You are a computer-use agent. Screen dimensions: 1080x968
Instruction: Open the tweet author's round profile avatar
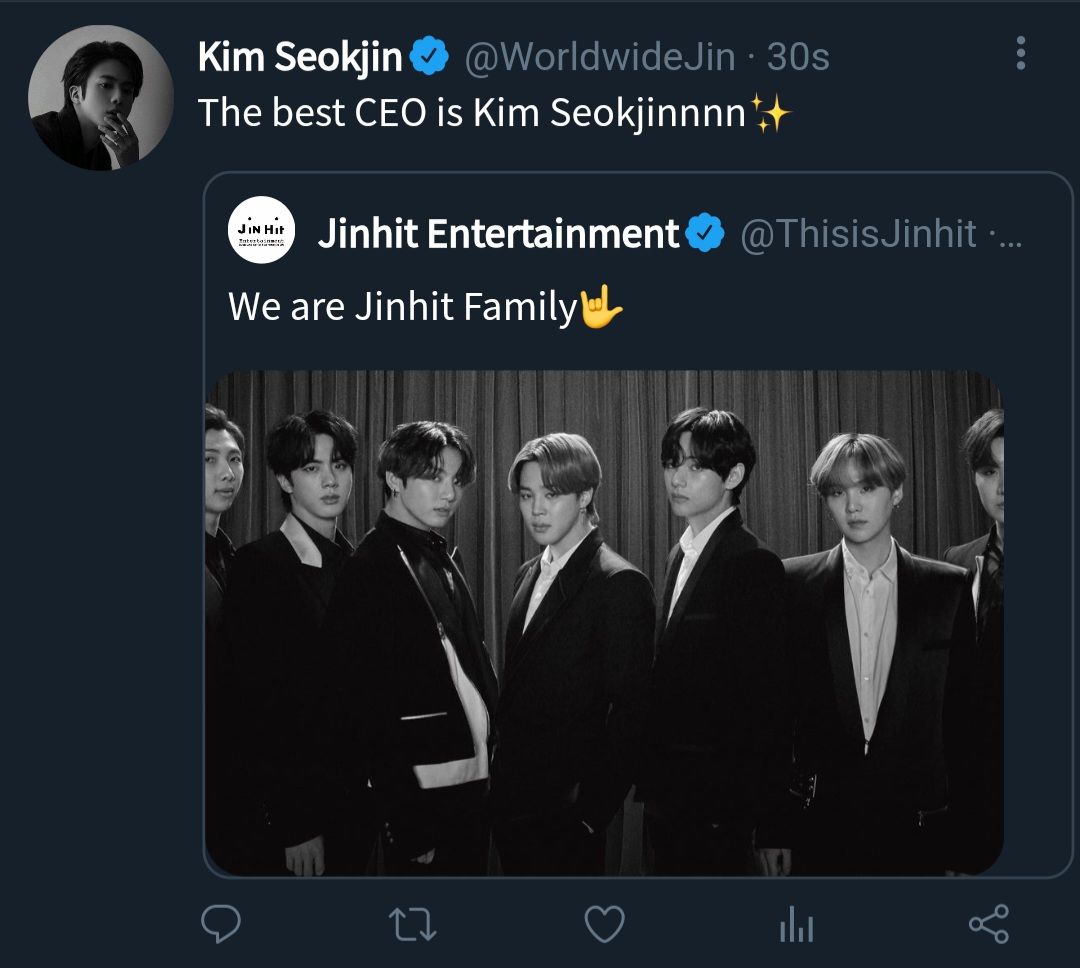point(101,97)
